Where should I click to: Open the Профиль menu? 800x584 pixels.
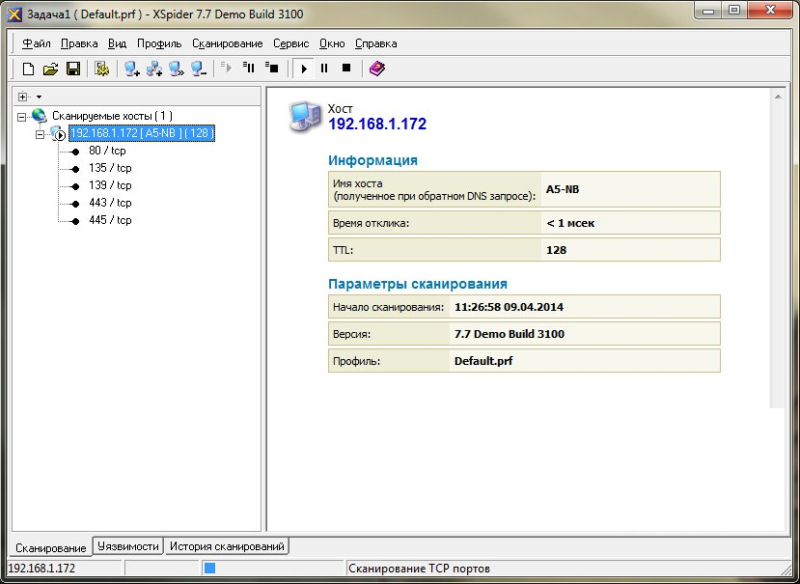[159, 44]
